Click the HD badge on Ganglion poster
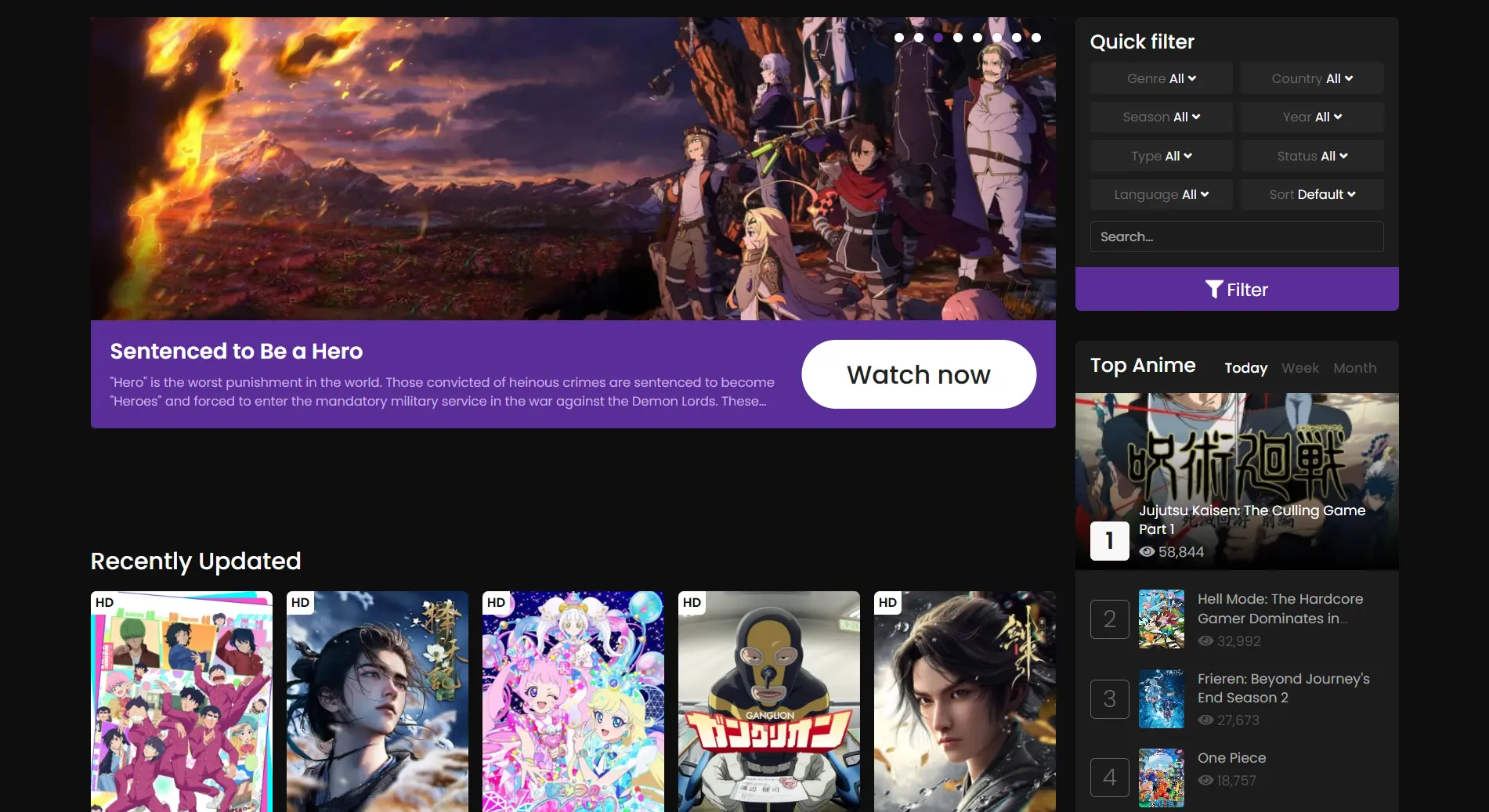Image resolution: width=1489 pixels, height=812 pixels. [x=692, y=602]
